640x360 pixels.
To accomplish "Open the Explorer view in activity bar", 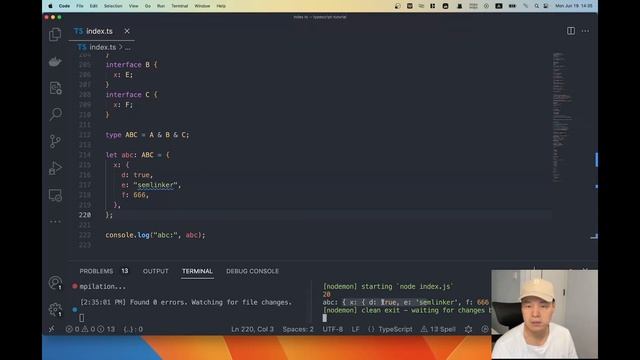I will tap(55, 34).
